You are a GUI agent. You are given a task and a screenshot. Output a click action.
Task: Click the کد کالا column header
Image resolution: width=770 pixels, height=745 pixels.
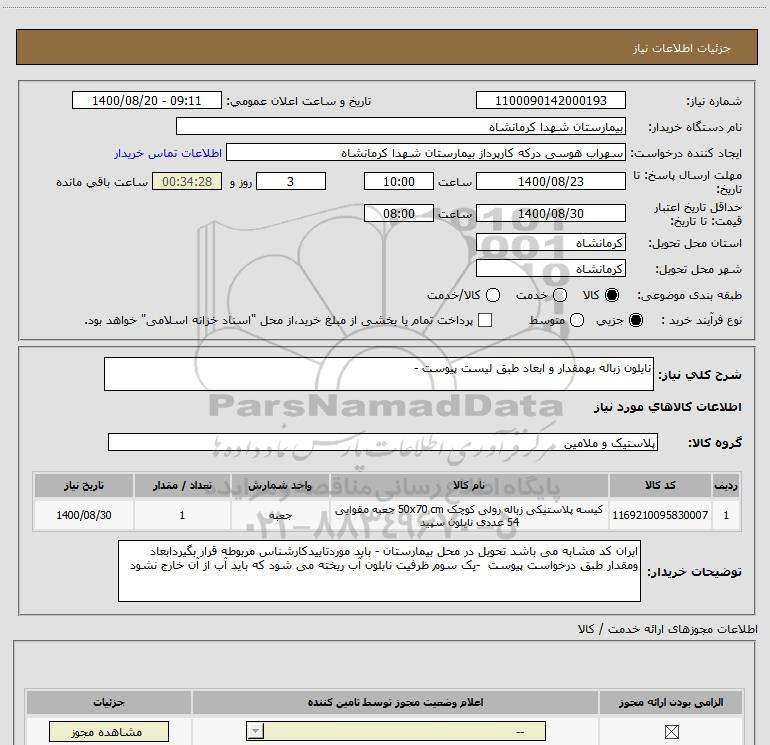[660, 485]
